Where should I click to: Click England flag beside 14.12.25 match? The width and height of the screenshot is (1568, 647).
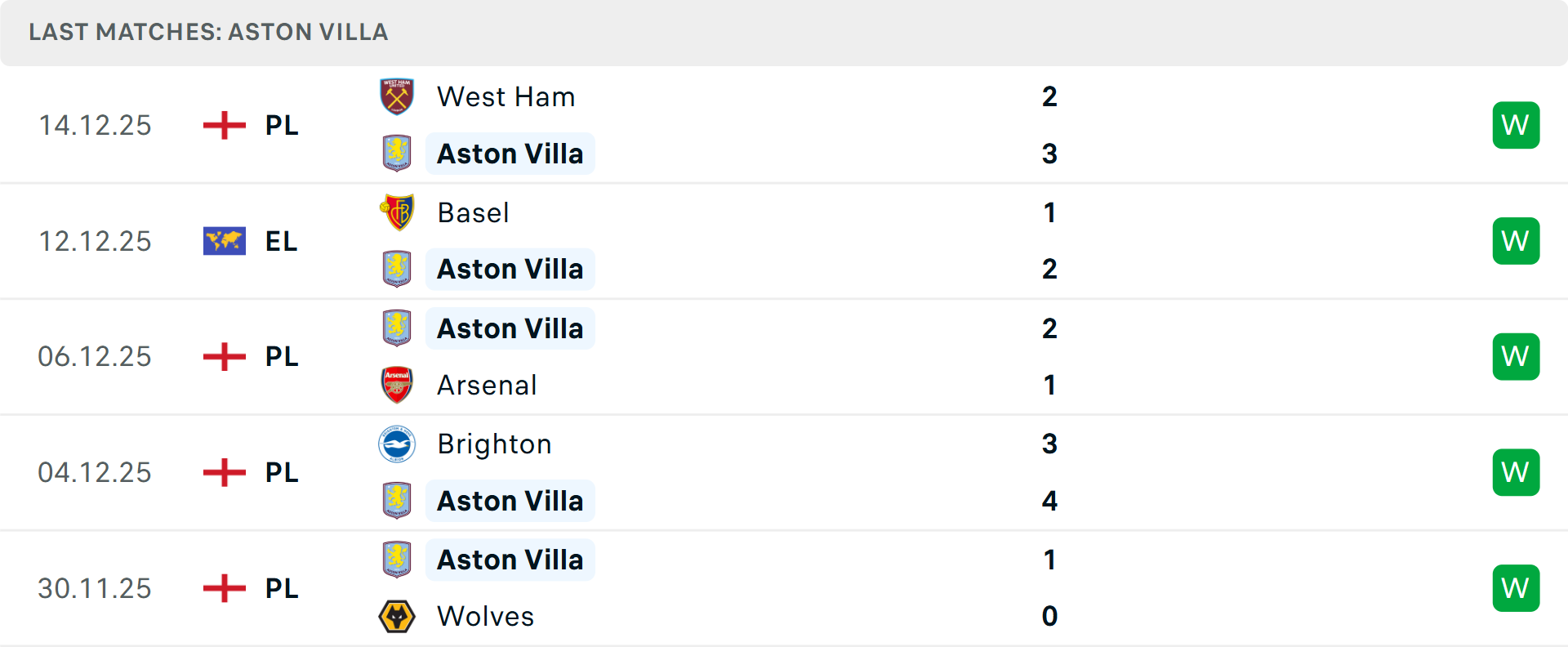pyautogui.click(x=225, y=125)
